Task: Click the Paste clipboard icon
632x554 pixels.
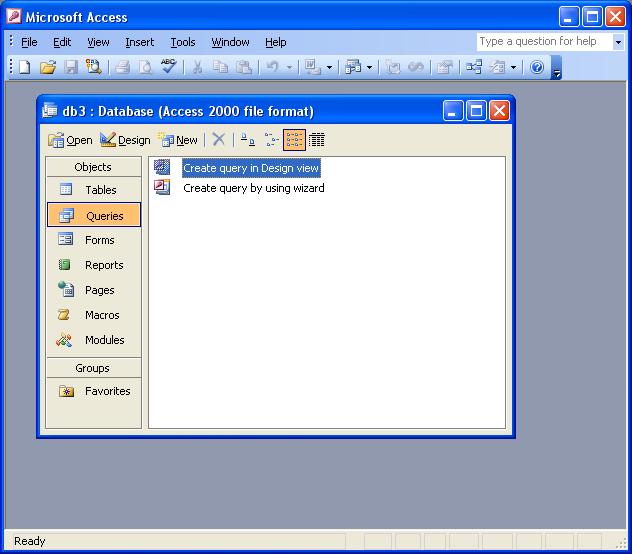Action: coord(243,67)
